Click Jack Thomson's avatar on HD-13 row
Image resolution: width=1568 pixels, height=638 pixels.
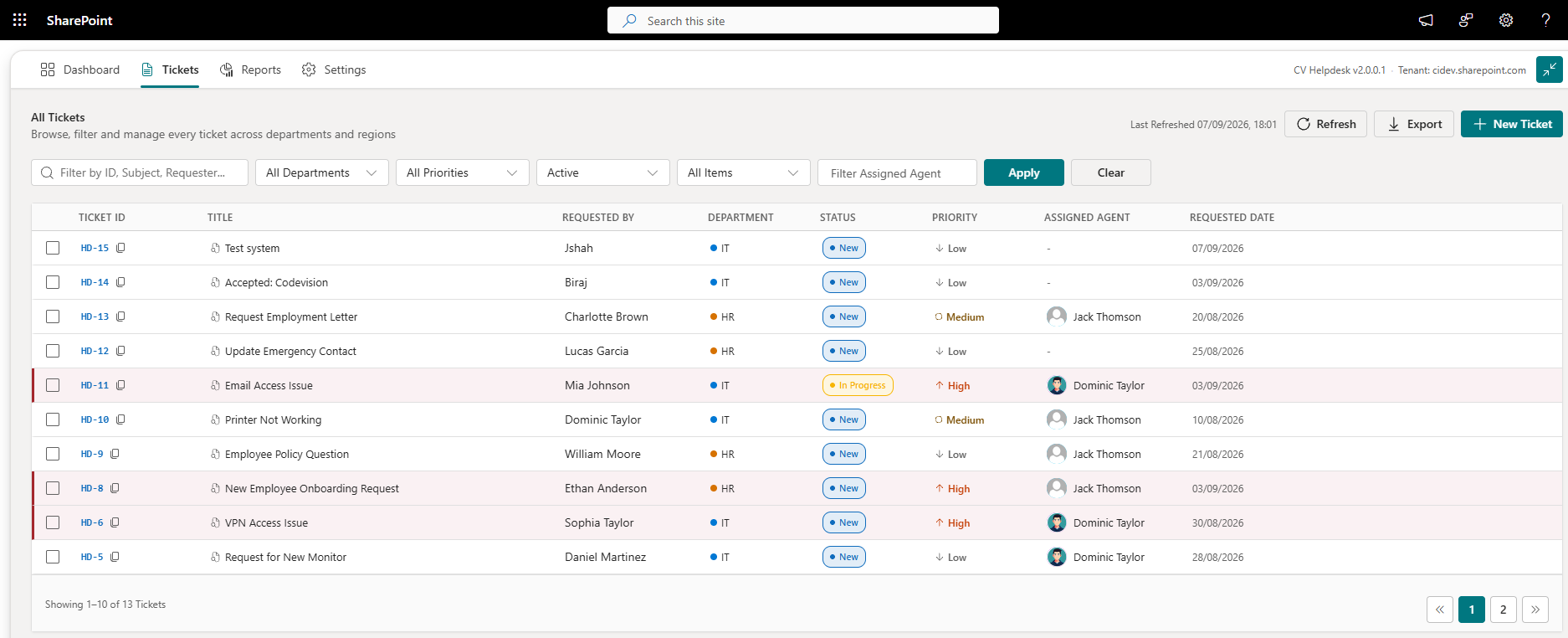click(x=1057, y=316)
